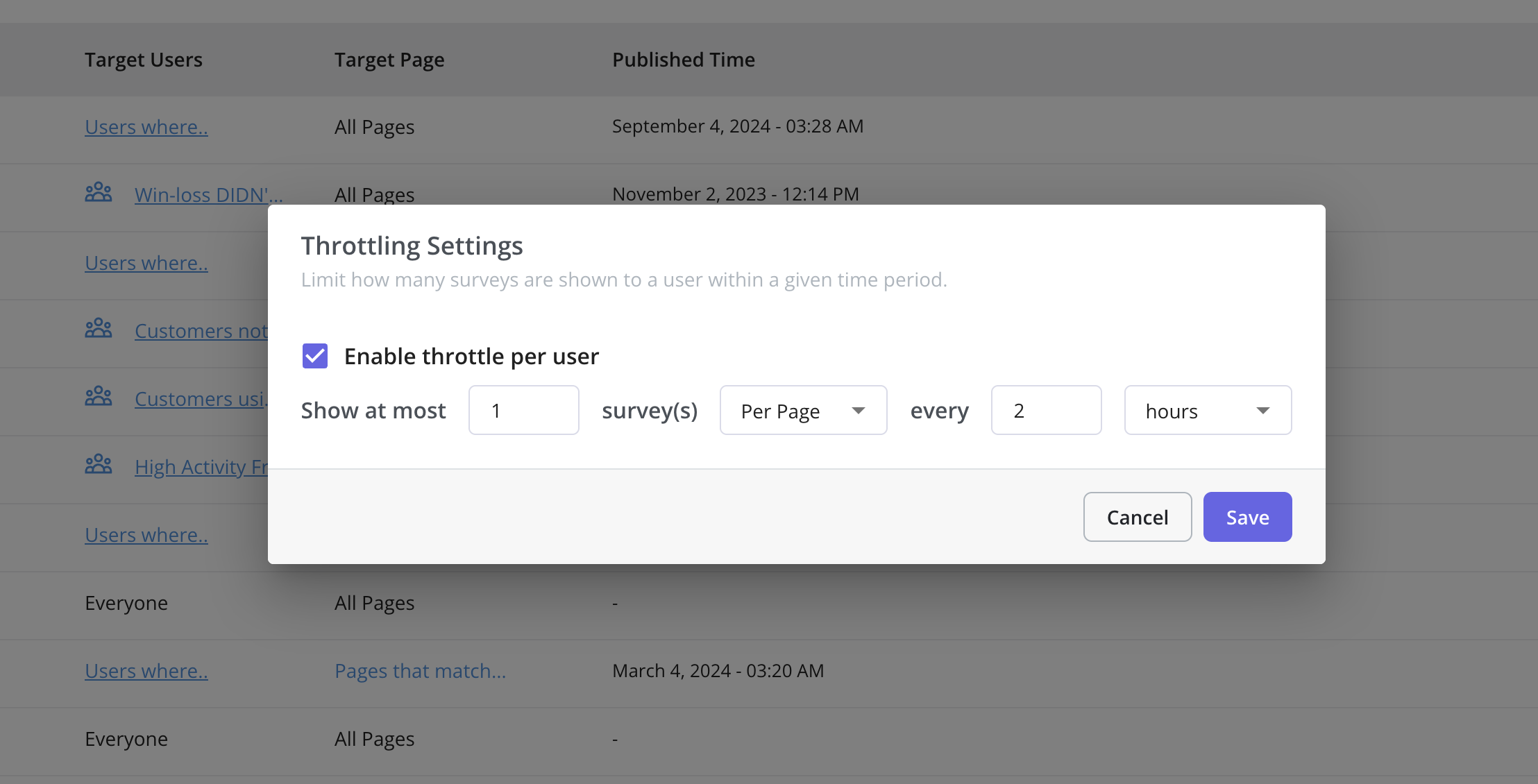
Task: Open the first Users where.. link
Action: (146, 127)
